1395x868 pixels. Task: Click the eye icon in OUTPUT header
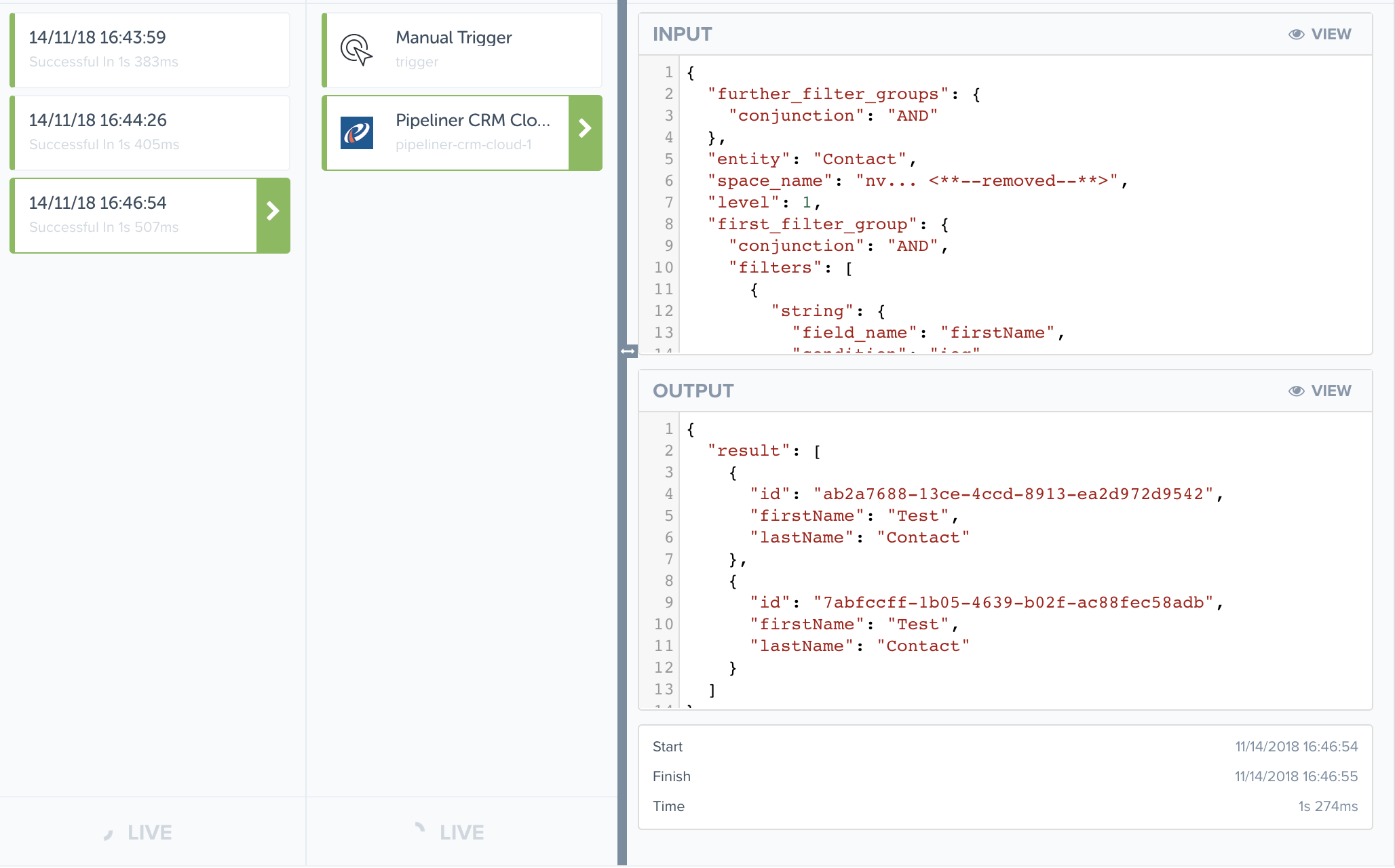pos(1296,391)
